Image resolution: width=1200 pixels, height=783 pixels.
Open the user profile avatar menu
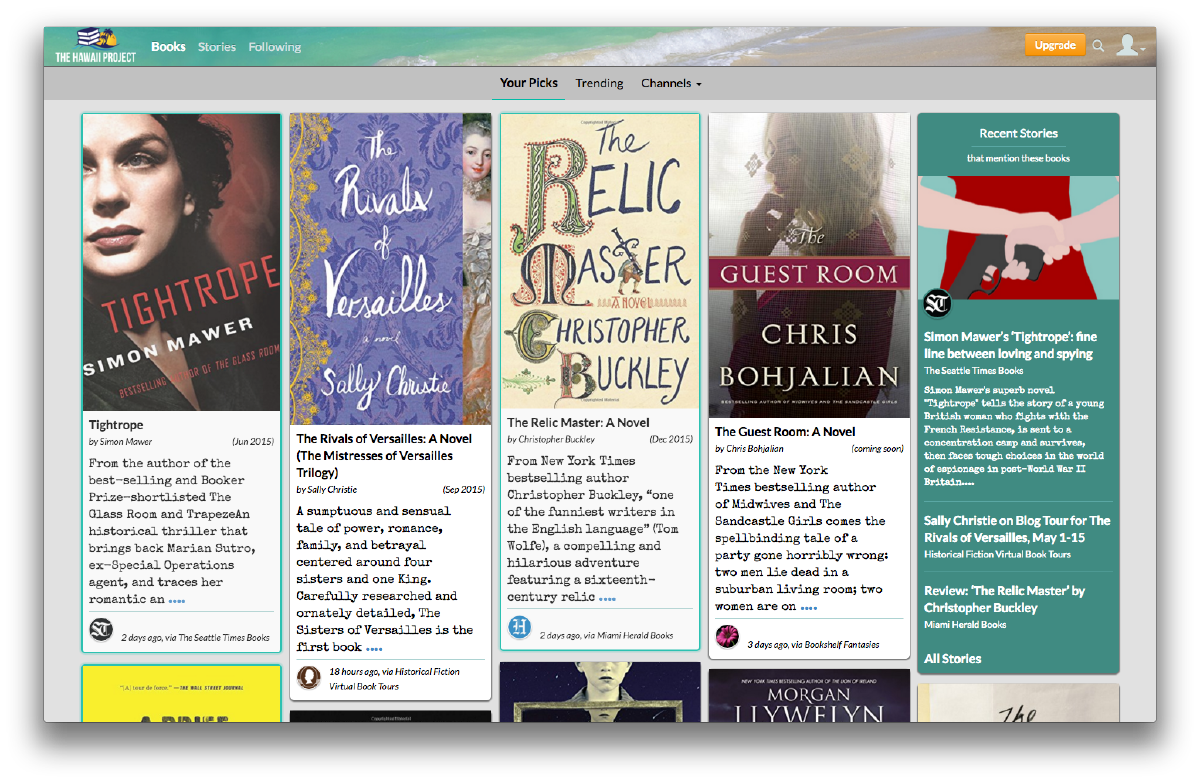click(x=1129, y=46)
